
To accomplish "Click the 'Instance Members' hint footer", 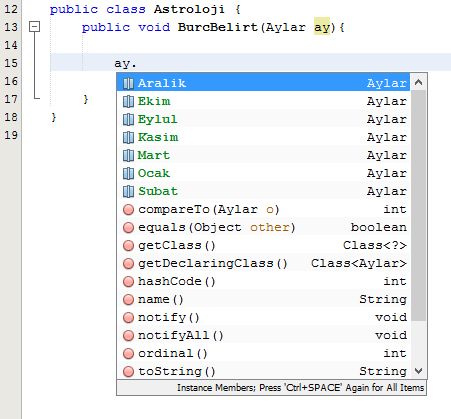I will pyautogui.click(x=271, y=388).
